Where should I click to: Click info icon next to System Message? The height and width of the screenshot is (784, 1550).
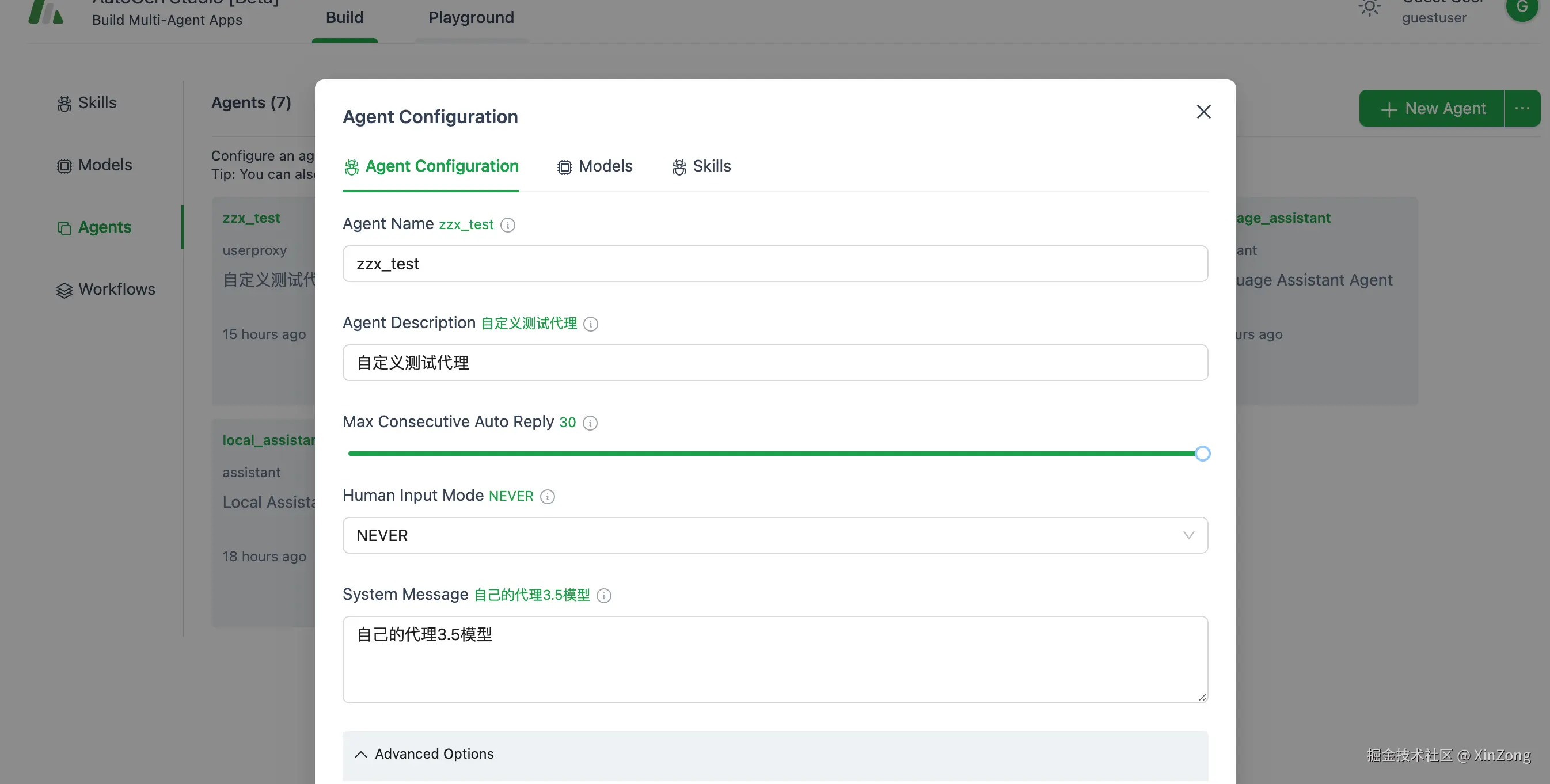(603, 596)
